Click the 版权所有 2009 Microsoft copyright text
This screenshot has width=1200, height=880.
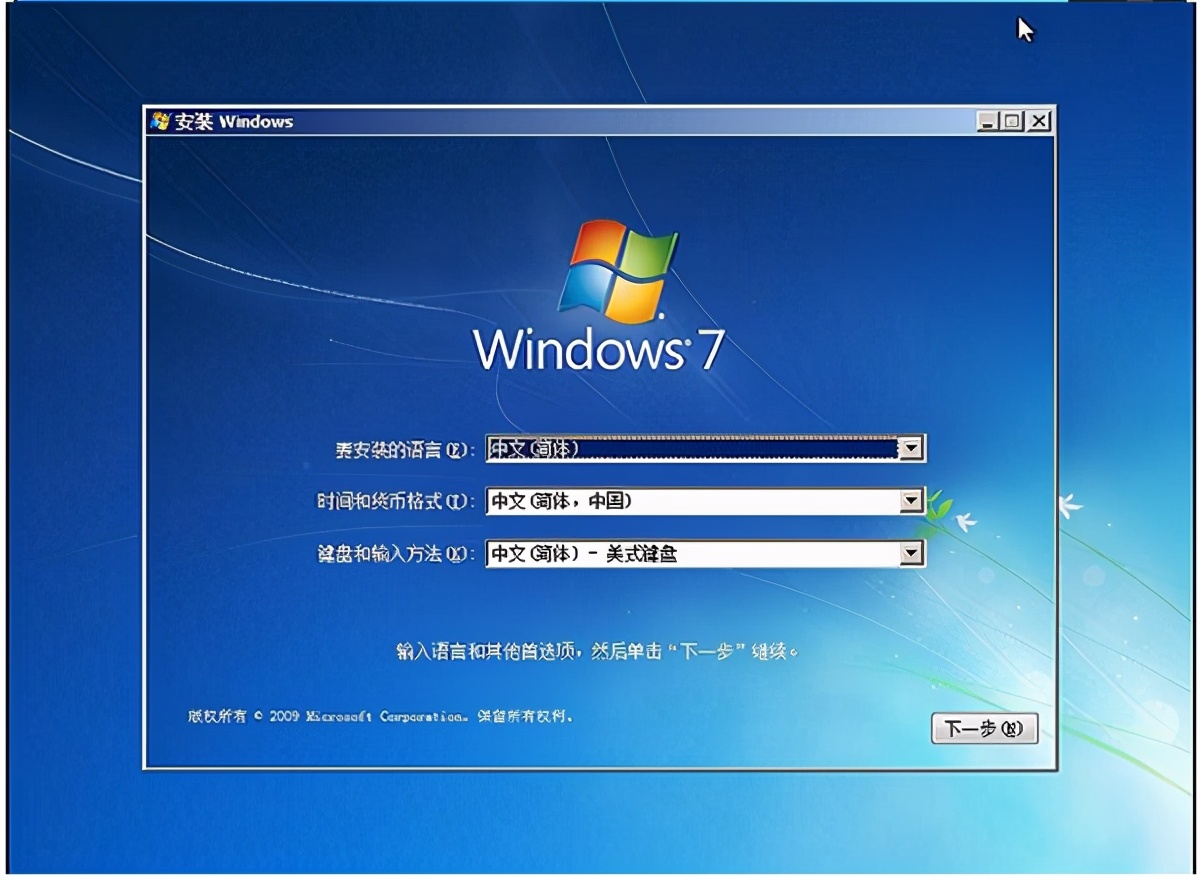[x=380, y=717]
